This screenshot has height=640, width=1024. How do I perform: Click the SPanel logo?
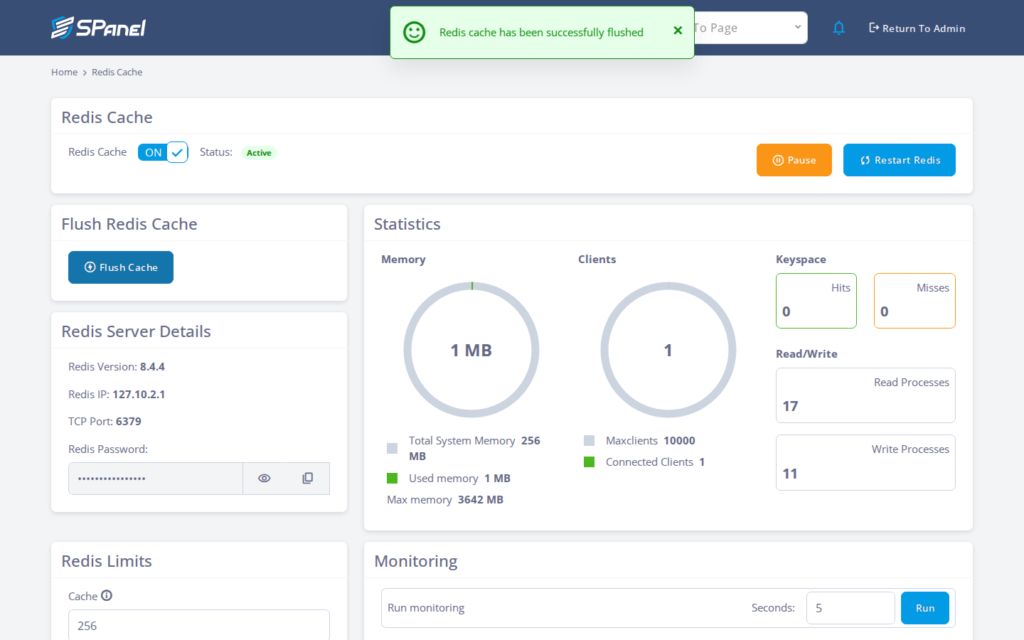(99, 27)
